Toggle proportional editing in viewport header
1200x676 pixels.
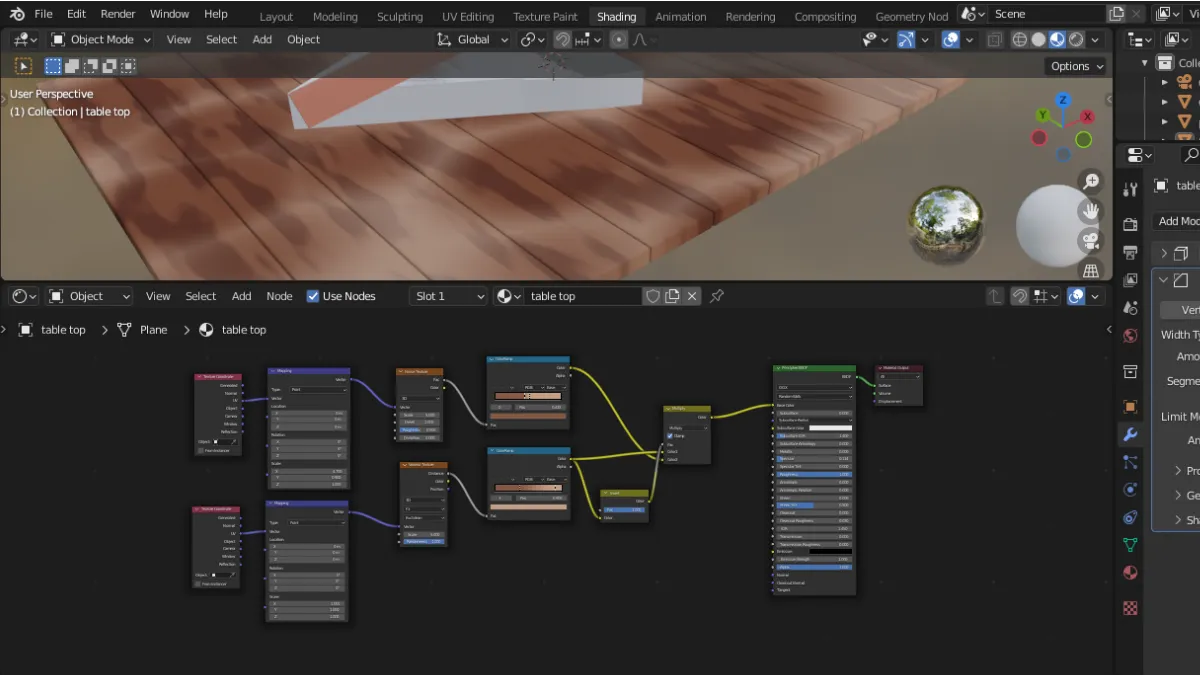619,39
